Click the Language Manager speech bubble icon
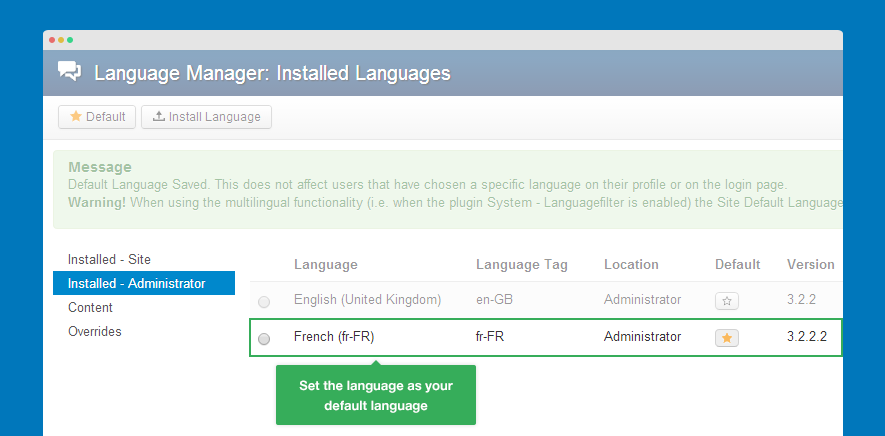 pos(69,72)
